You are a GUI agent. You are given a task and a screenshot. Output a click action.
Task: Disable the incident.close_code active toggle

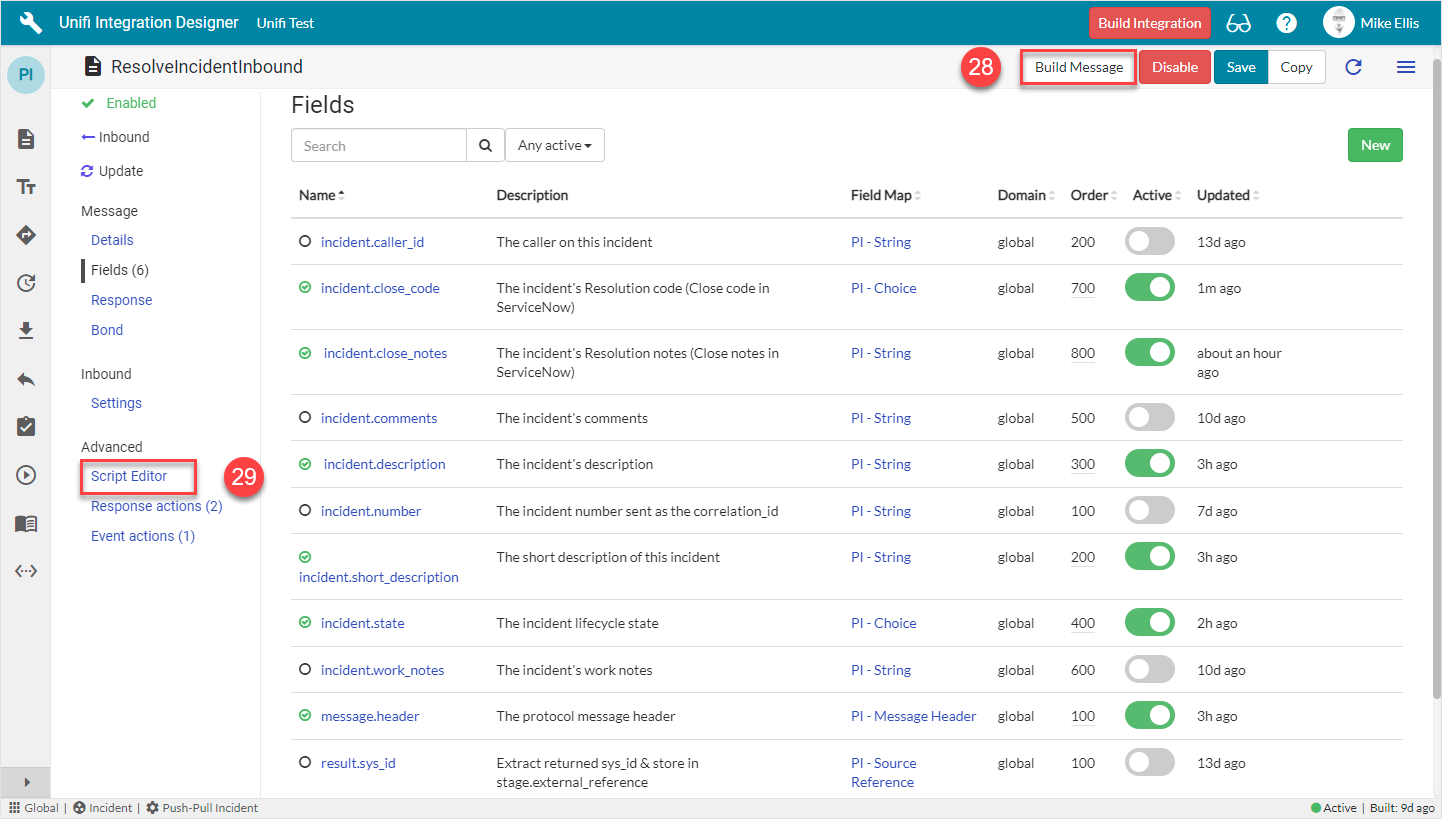pyautogui.click(x=1149, y=288)
